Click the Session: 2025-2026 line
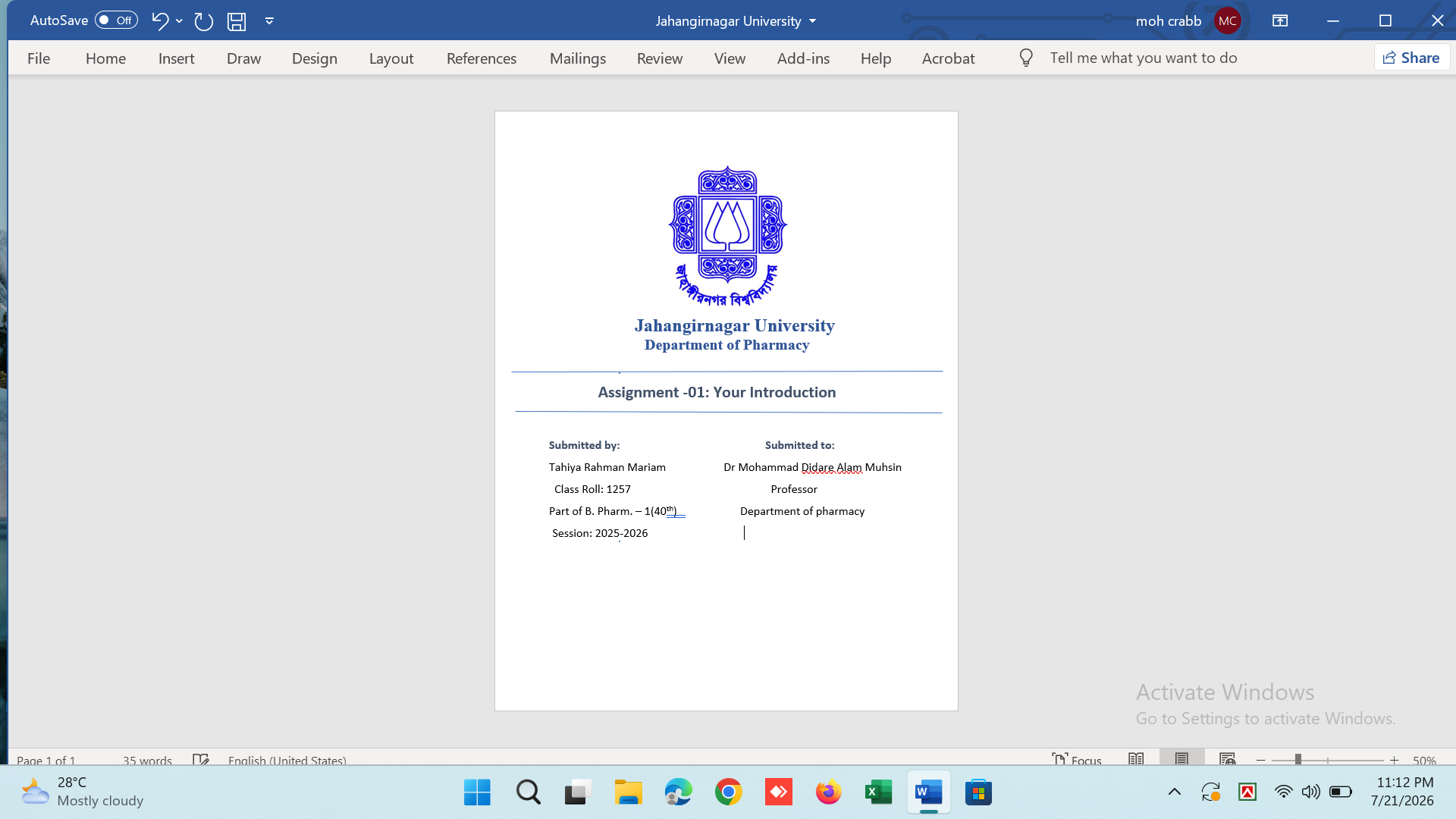Screen dimensions: 1456x819 (x=600, y=533)
